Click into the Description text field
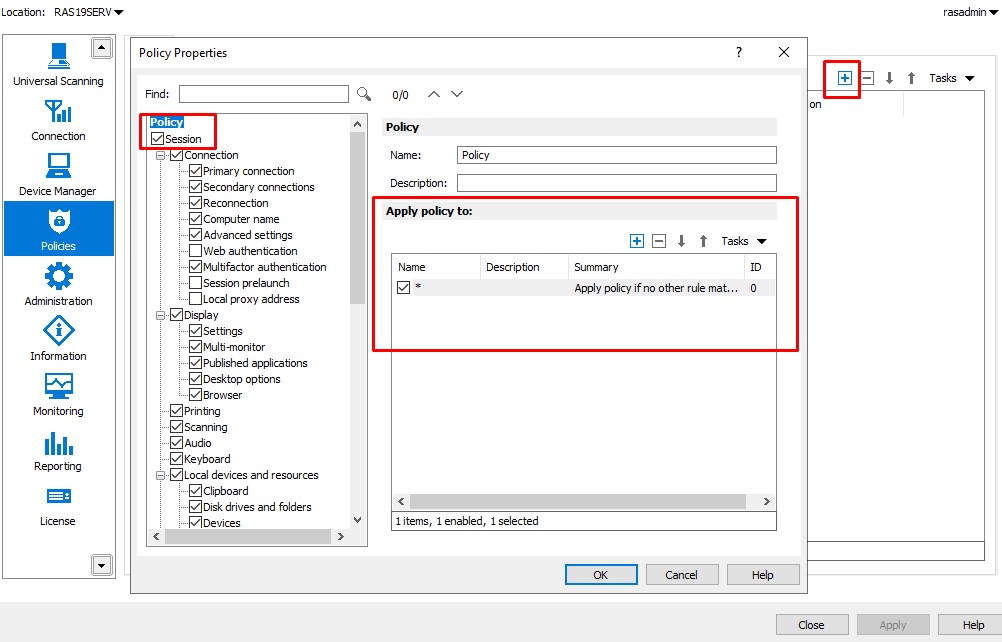Image resolution: width=1002 pixels, height=642 pixels. (616, 183)
